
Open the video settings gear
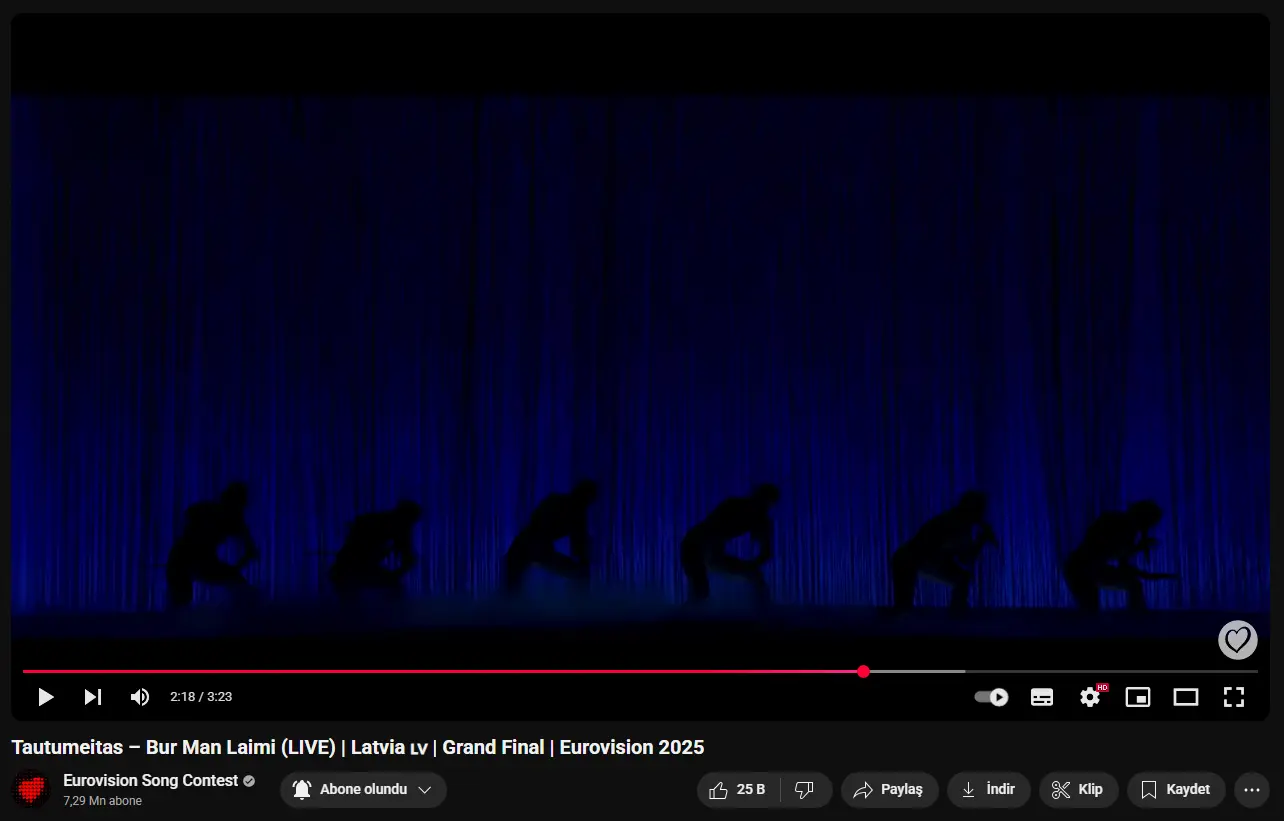[1091, 697]
